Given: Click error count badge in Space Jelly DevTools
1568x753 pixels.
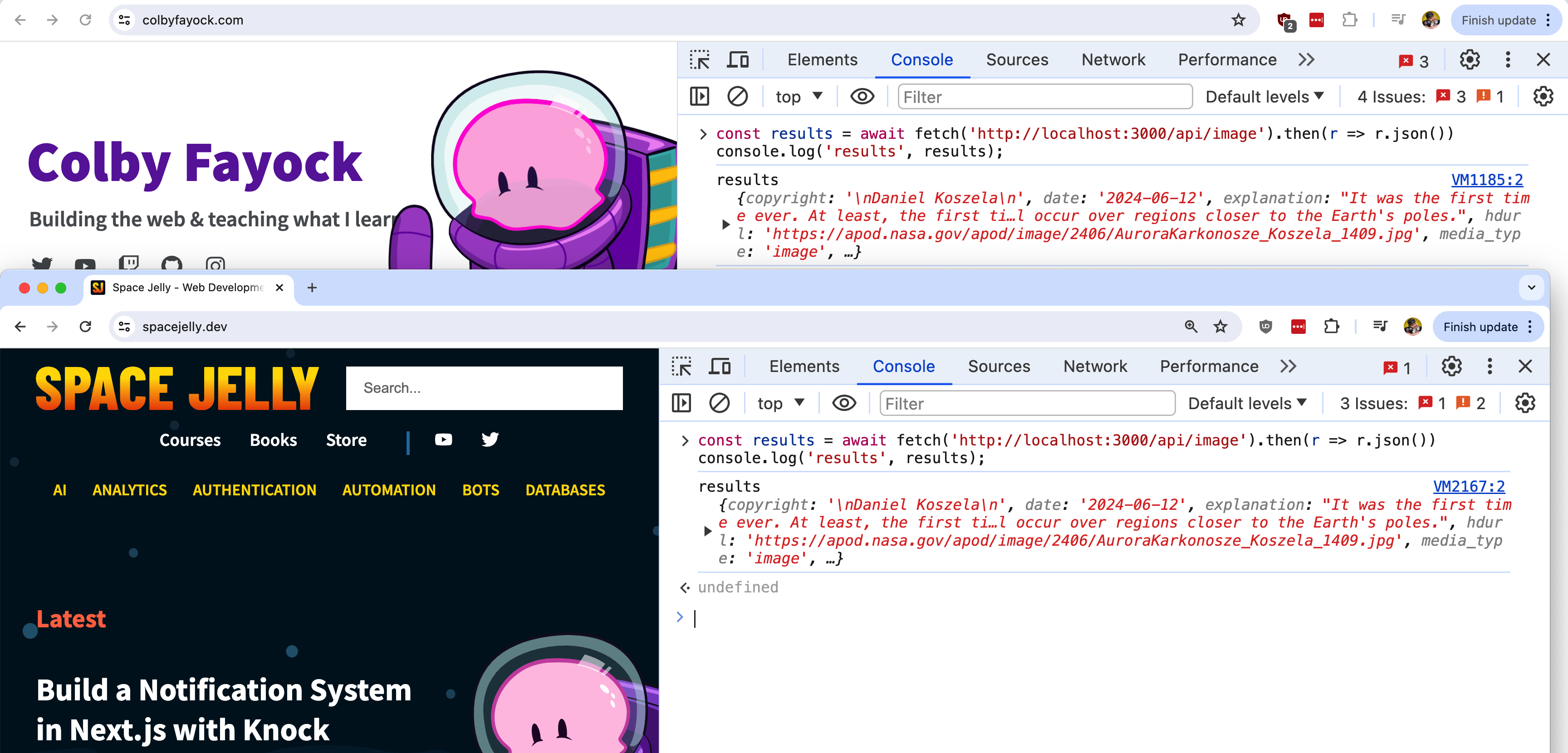Looking at the screenshot, I should [1396, 368].
